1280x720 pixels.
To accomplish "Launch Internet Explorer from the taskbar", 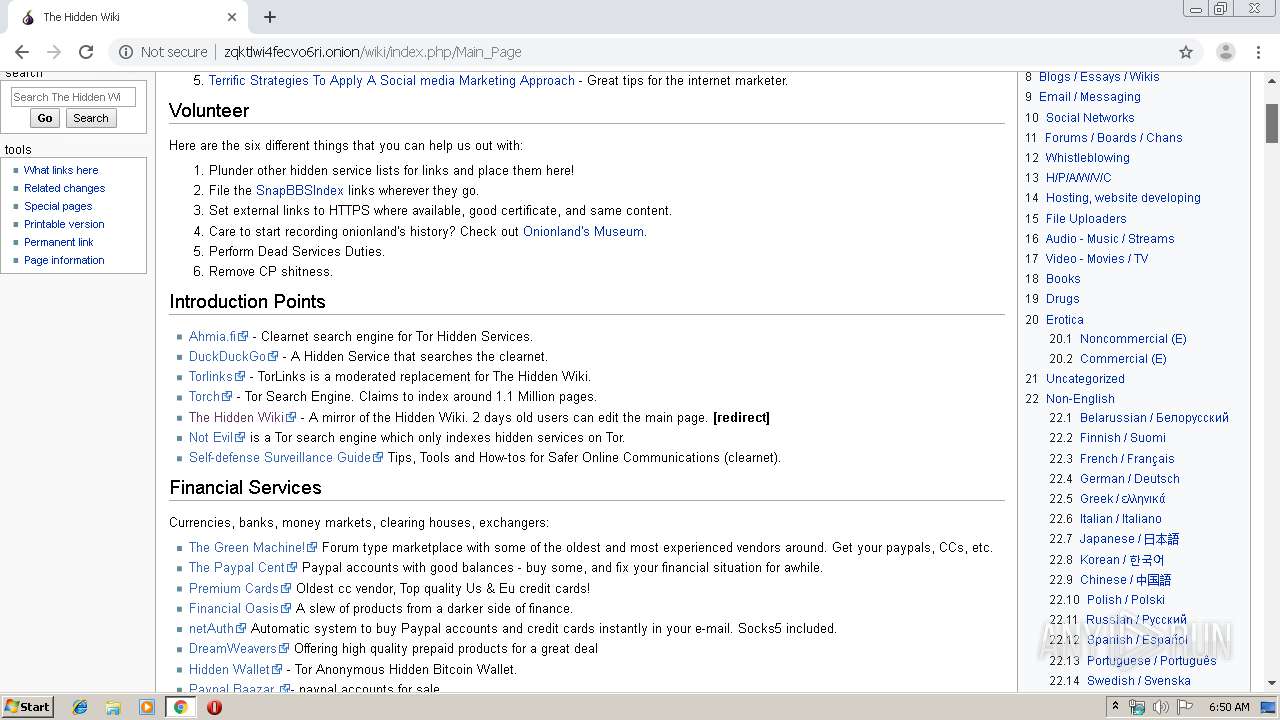I will pos(80,707).
